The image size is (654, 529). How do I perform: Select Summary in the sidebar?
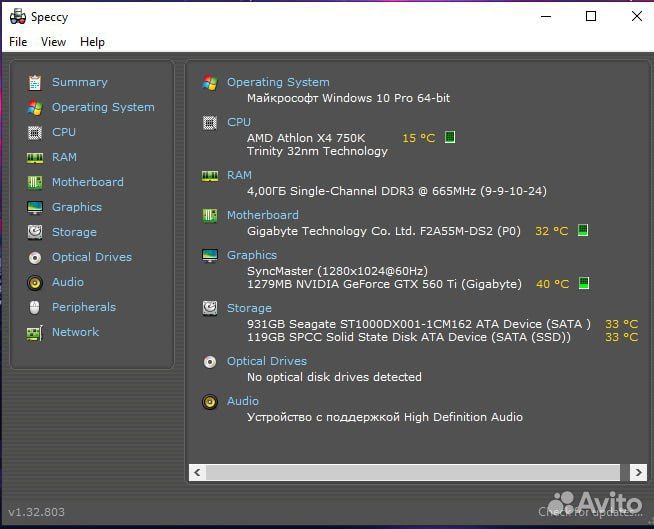click(80, 82)
